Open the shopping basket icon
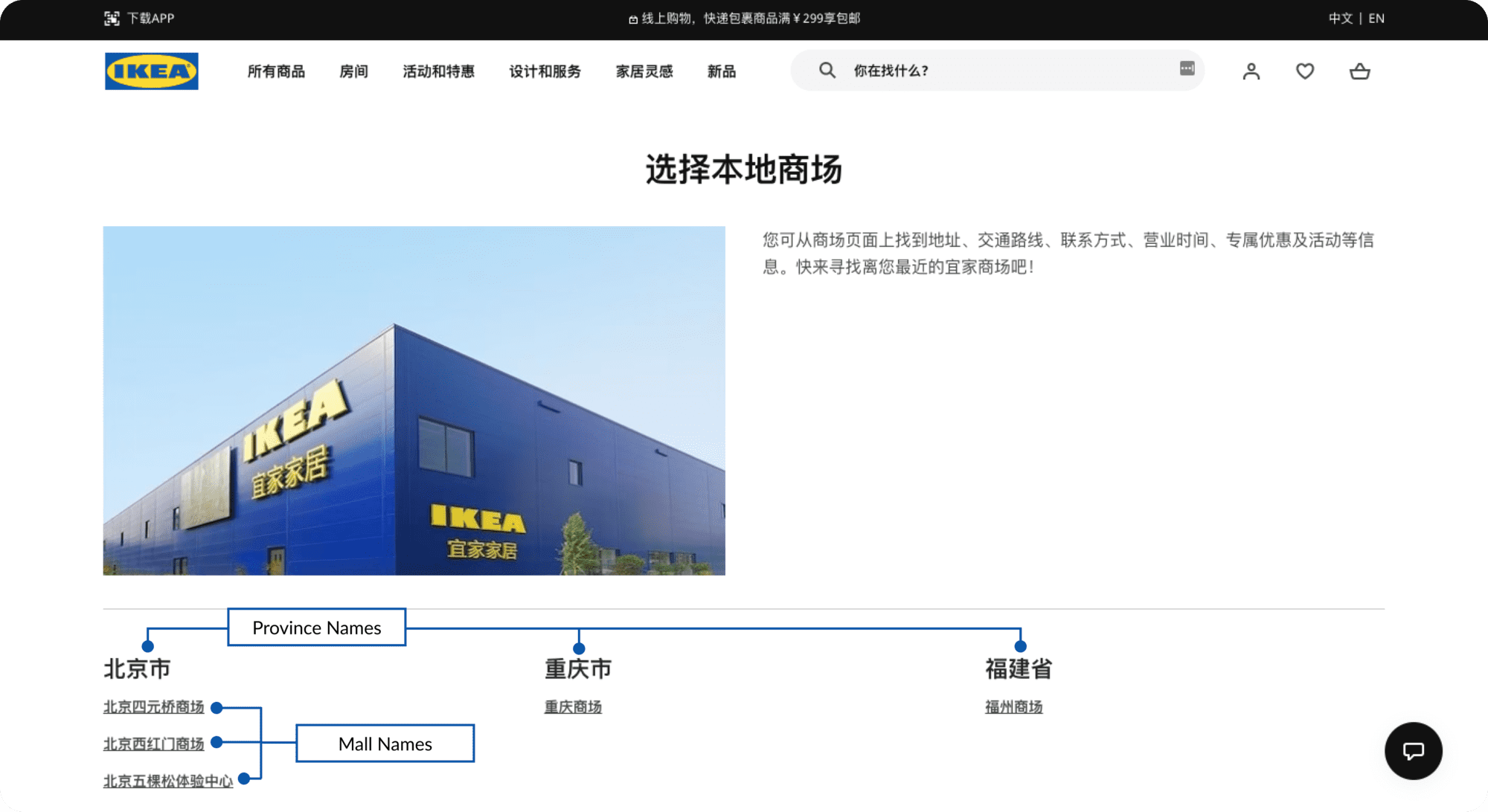This screenshot has height=812, width=1488. [x=1360, y=71]
